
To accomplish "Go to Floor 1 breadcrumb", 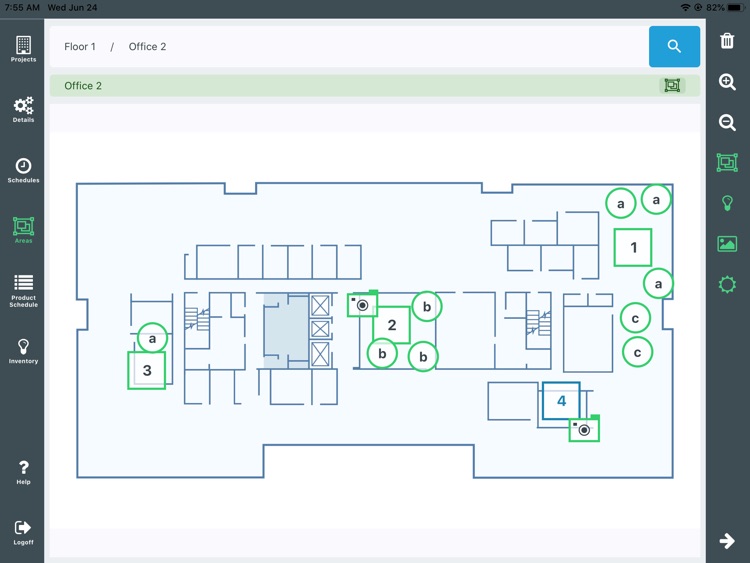I will click(80, 46).
